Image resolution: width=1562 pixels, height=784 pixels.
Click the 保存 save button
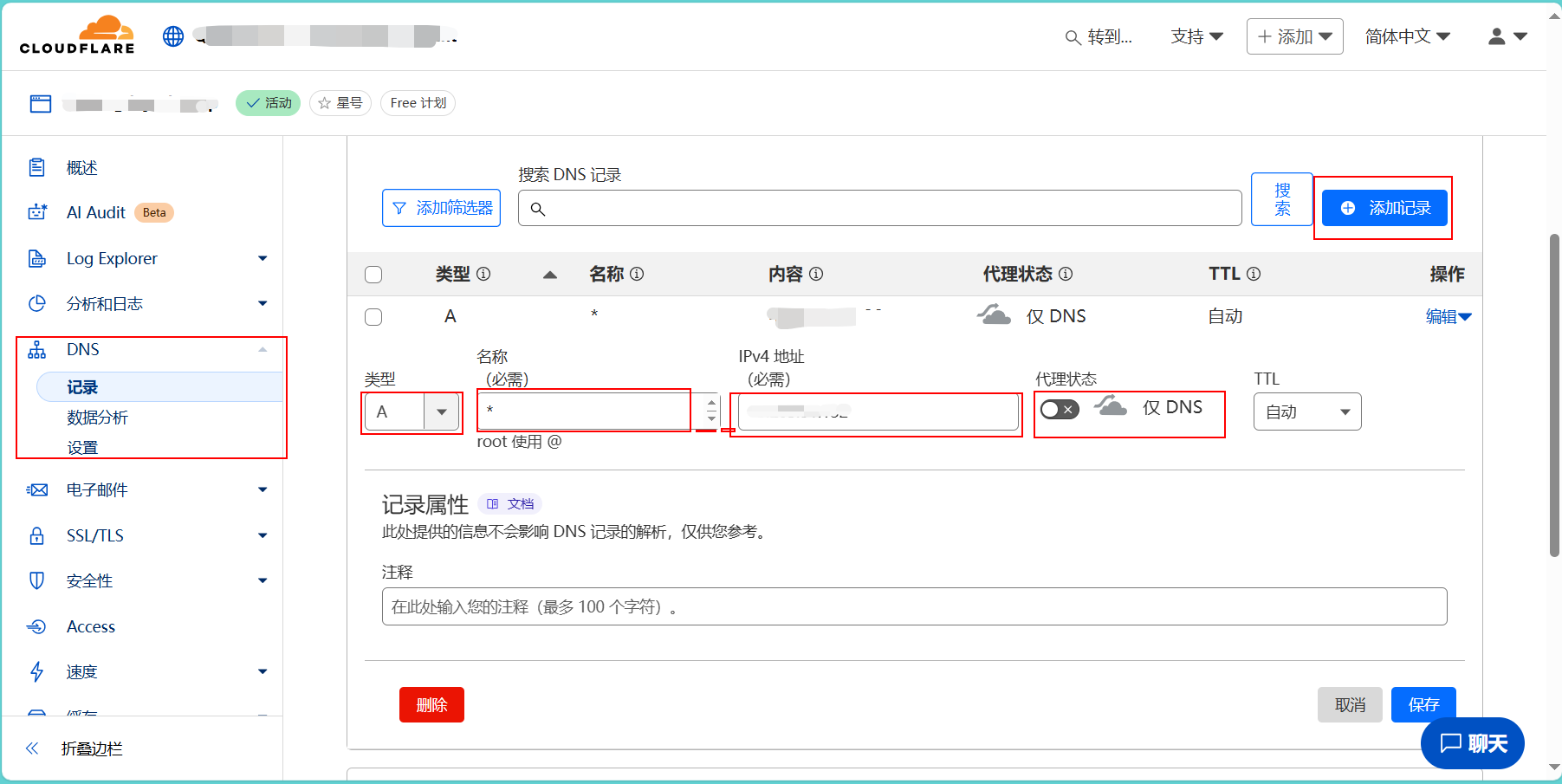[x=1423, y=704]
